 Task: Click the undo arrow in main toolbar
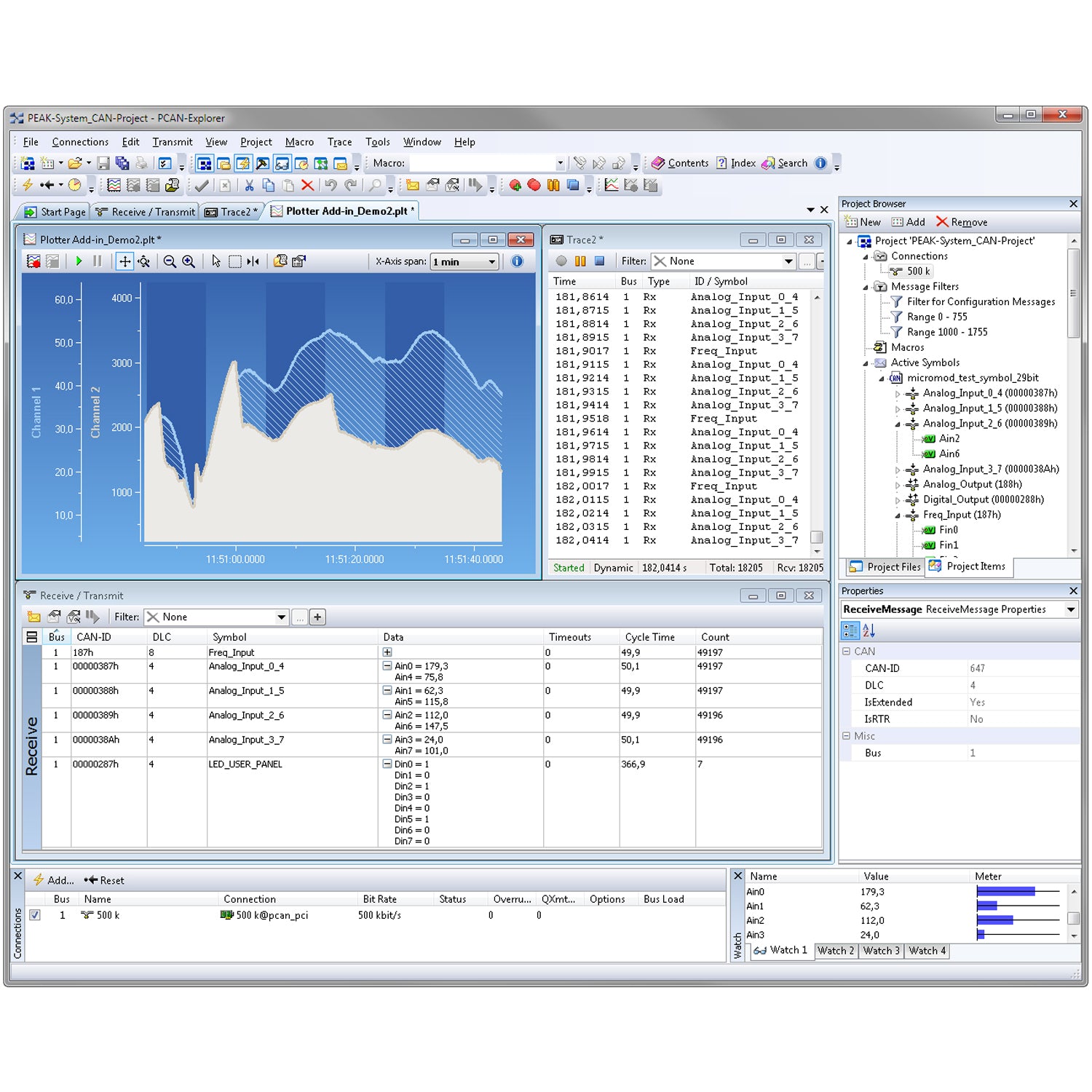(331, 186)
